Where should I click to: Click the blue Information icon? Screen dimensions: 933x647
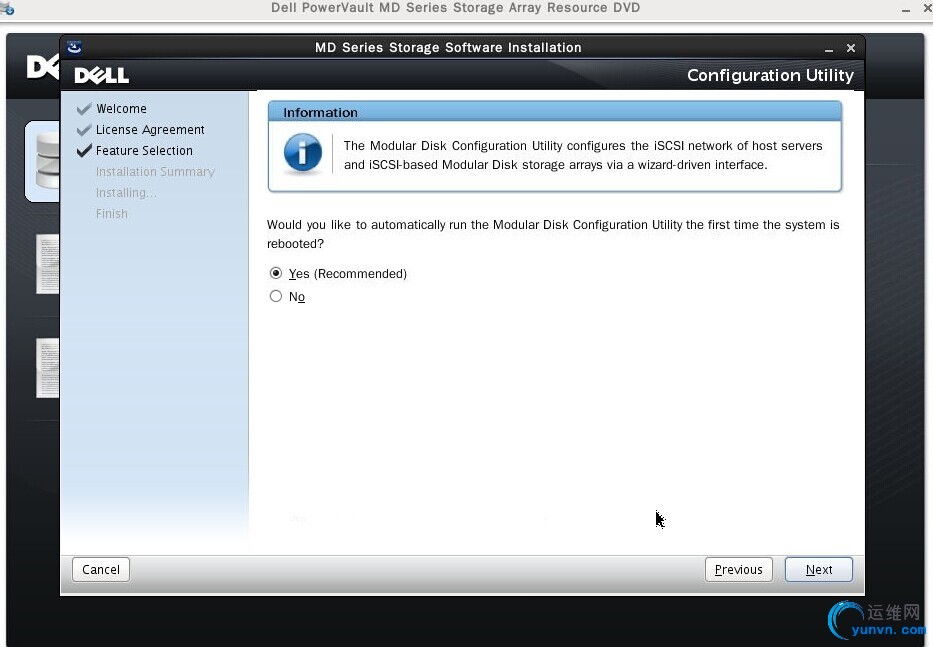coord(302,153)
